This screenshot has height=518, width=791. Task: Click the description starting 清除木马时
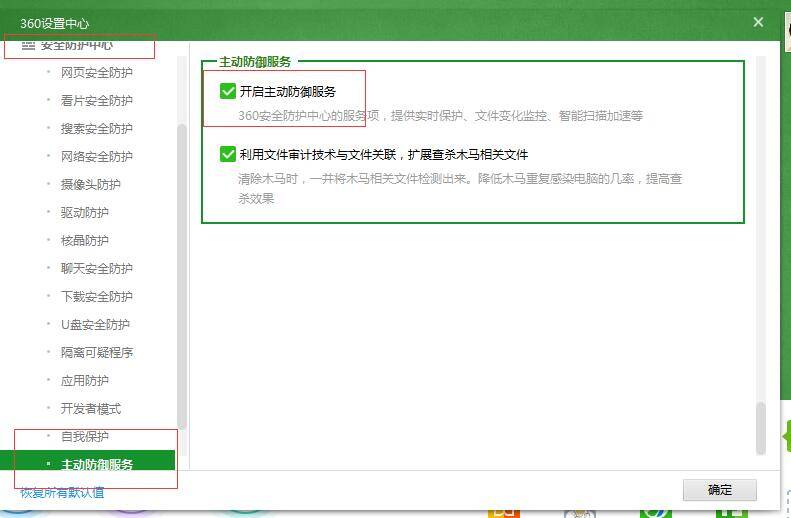[x=460, y=188]
